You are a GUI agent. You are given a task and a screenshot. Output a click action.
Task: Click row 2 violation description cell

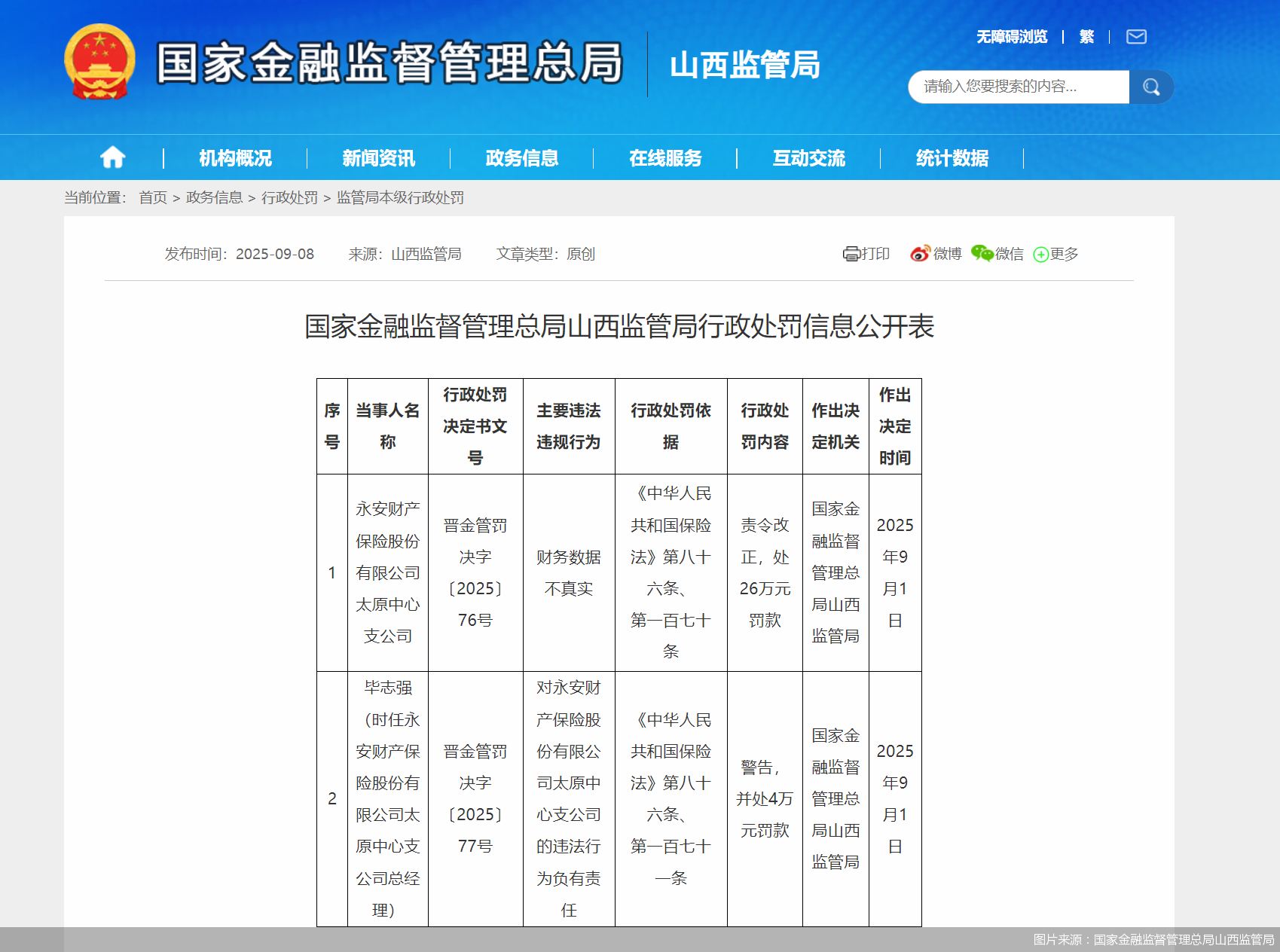pyautogui.click(x=569, y=798)
